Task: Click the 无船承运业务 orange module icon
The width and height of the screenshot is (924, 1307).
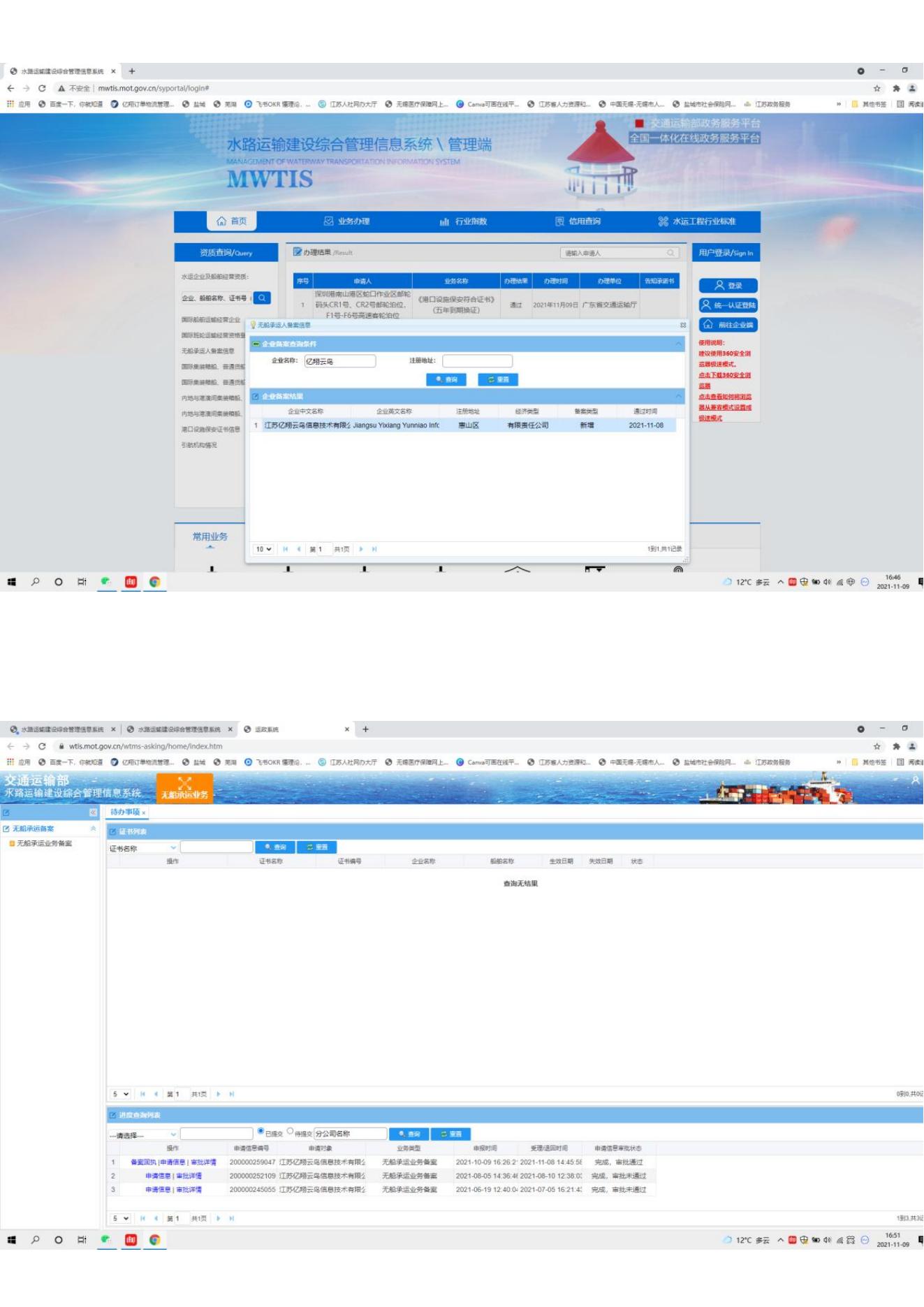Action: [x=184, y=787]
